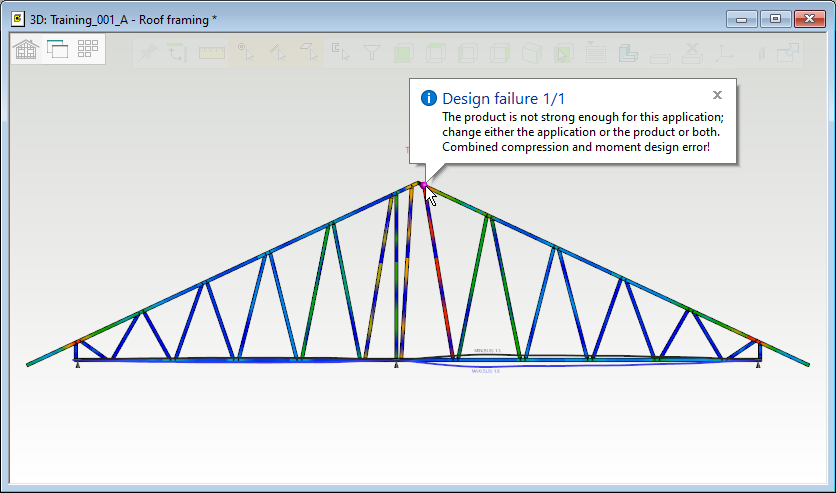Click the house view icon
The height and width of the screenshot is (493, 836).
point(27,50)
